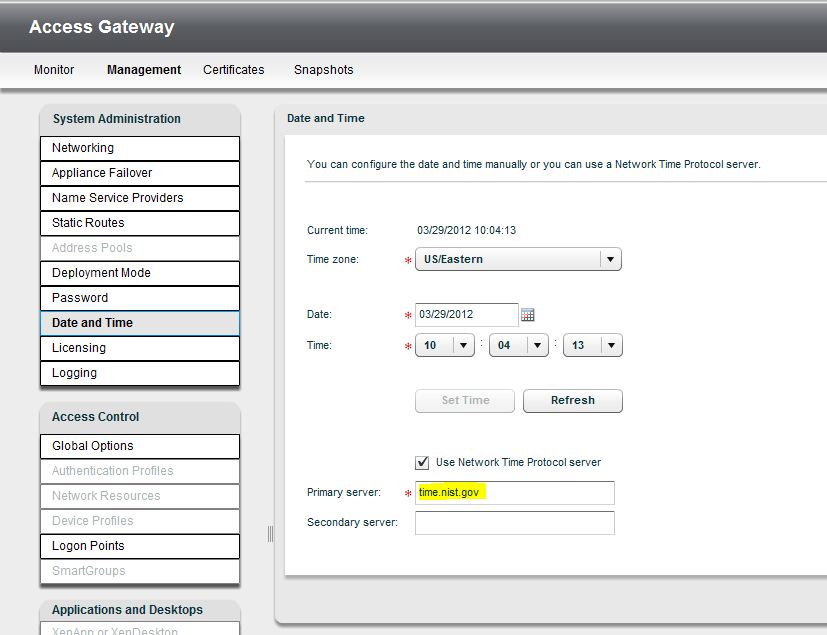The image size is (827, 635).
Task: Switch to the Monitor tab
Action: (x=54, y=70)
